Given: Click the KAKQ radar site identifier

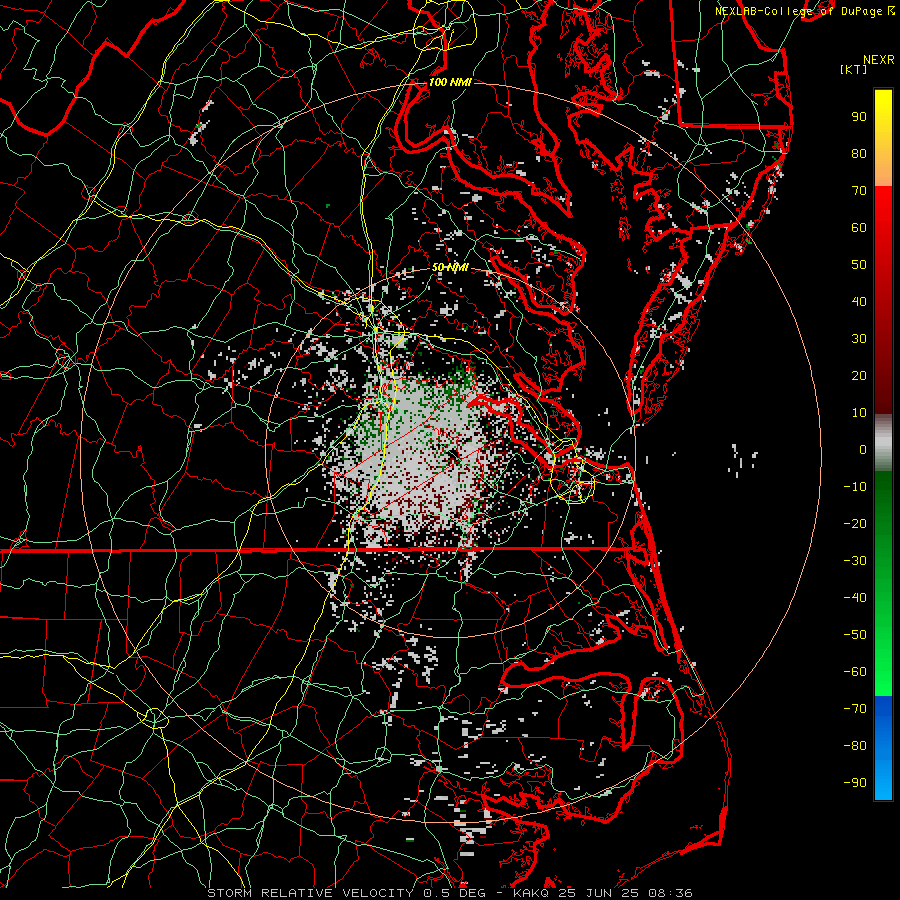Looking at the screenshot, I should (x=529, y=893).
